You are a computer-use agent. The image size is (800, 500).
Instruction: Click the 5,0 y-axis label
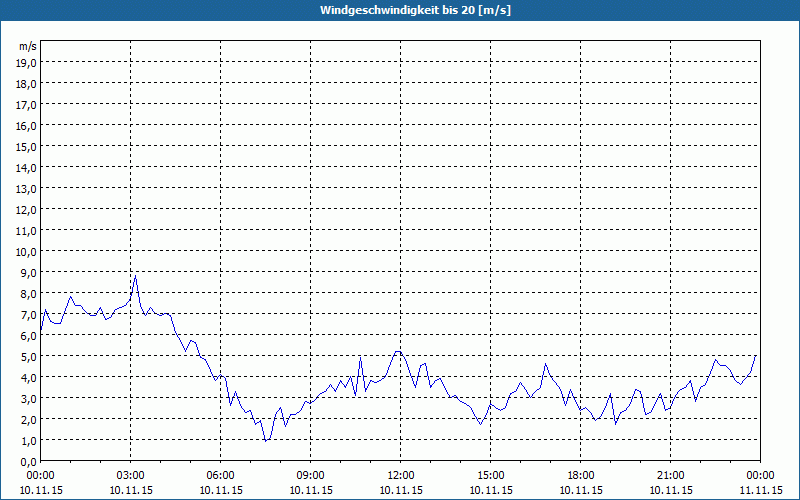(29, 357)
